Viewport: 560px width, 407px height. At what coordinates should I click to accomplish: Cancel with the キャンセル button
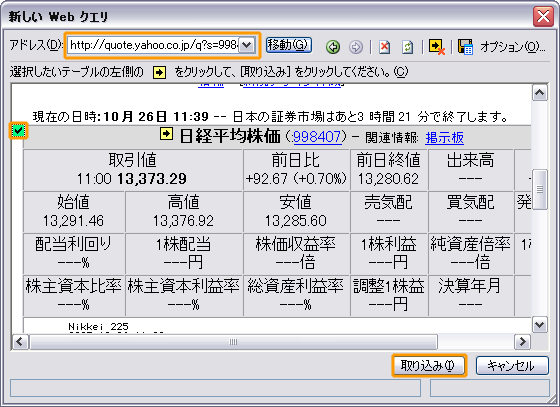512,365
